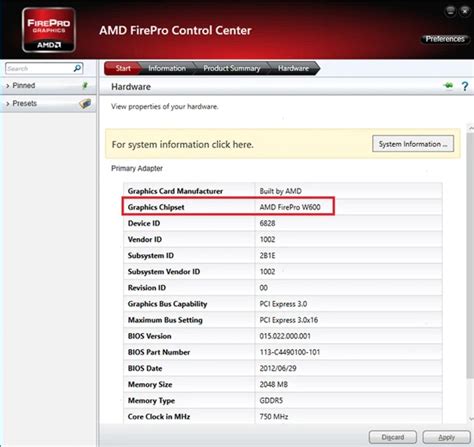
Task: Click the vertical scrollbar
Action: tap(471, 273)
